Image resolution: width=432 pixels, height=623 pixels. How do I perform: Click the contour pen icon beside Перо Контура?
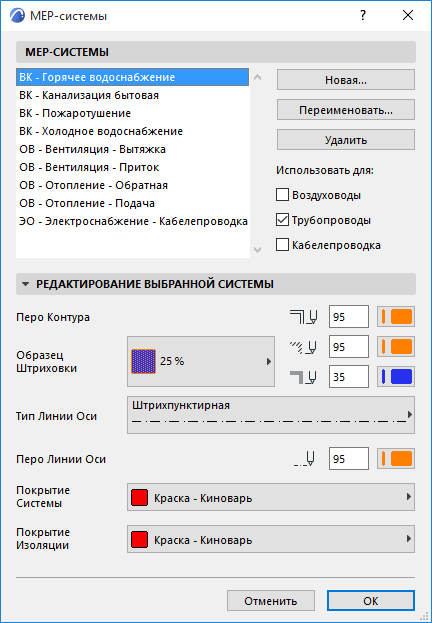point(304,317)
